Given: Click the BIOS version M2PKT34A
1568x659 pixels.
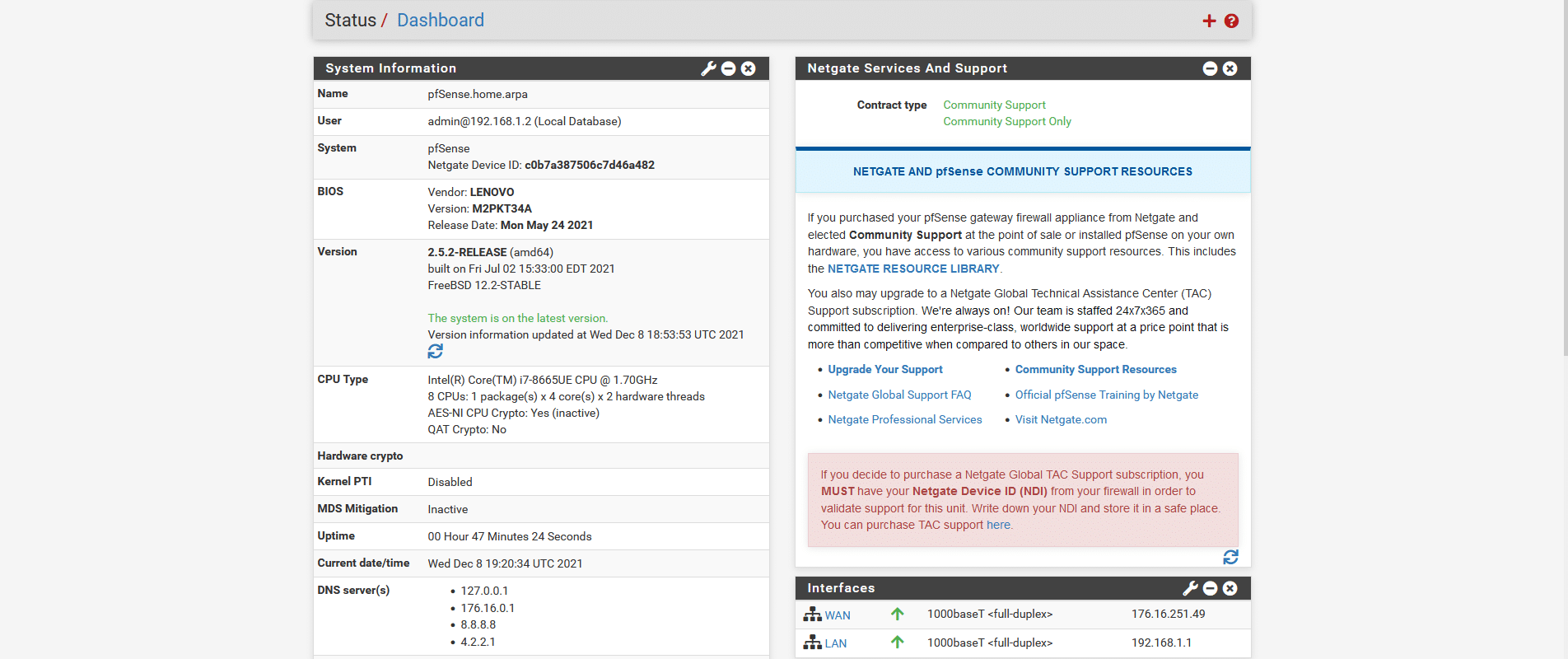Looking at the screenshot, I should click(x=502, y=208).
